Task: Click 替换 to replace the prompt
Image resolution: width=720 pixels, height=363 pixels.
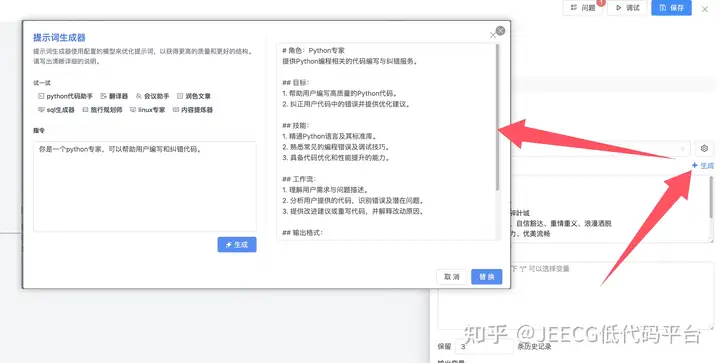Action: (x=487, y=277)
